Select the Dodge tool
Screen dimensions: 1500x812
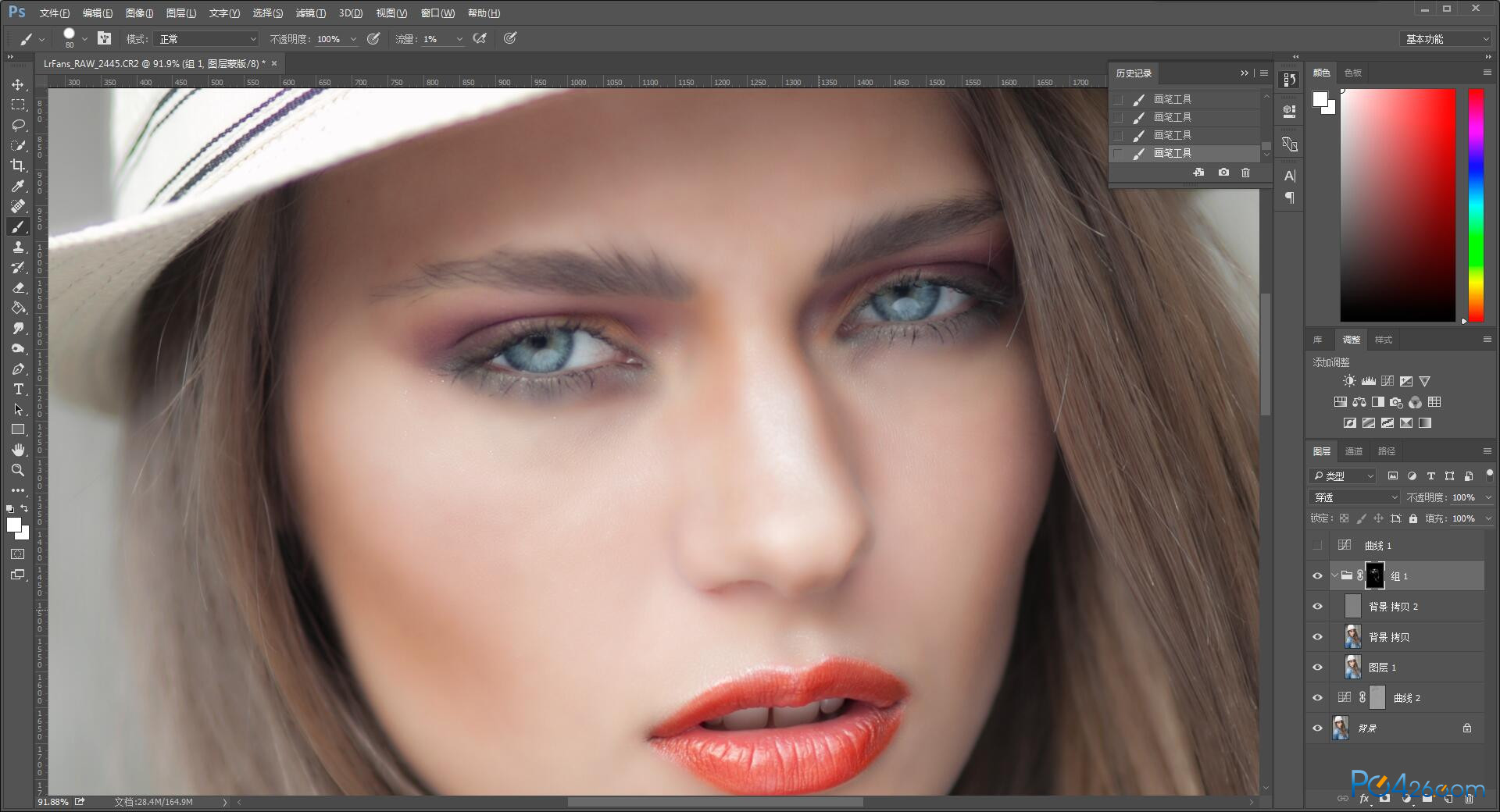click(x=18, y=348)
